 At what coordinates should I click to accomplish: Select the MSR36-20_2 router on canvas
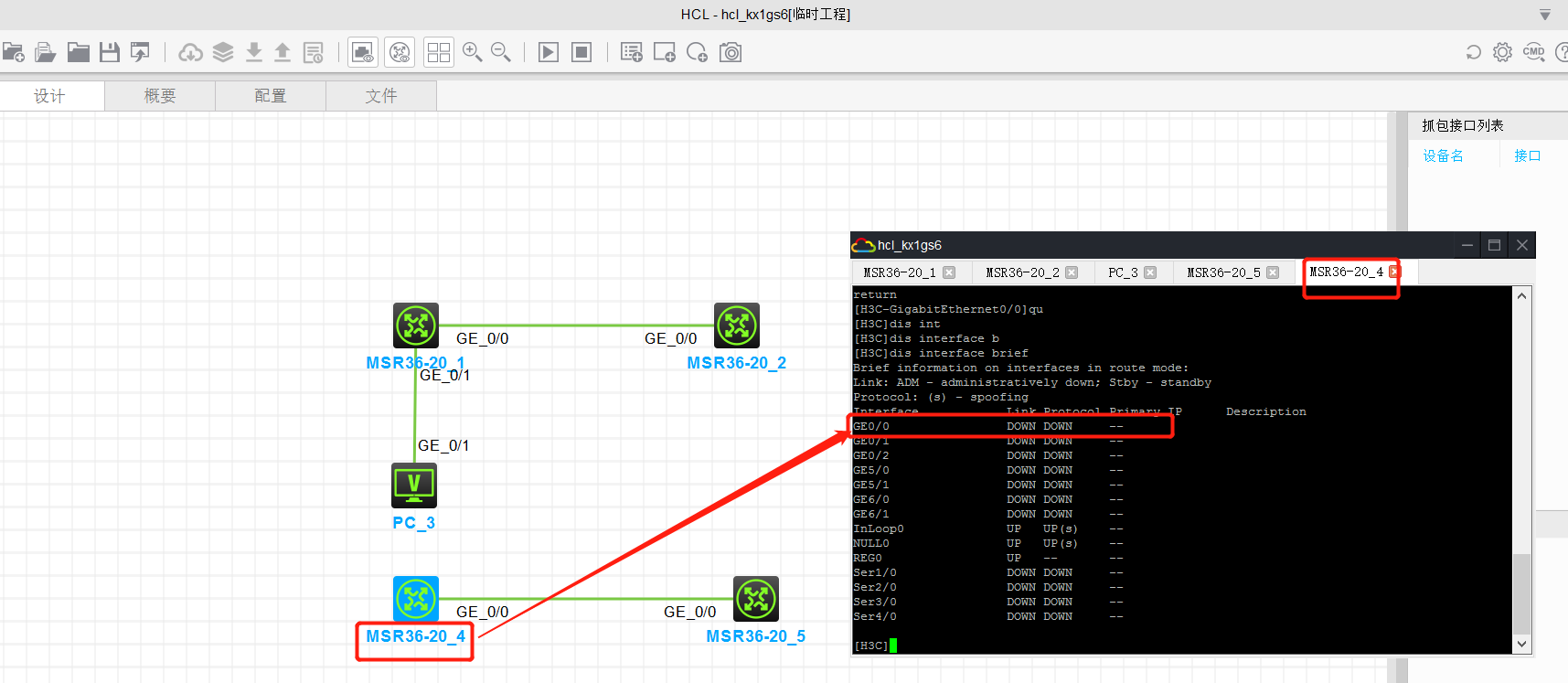[736, 325]
